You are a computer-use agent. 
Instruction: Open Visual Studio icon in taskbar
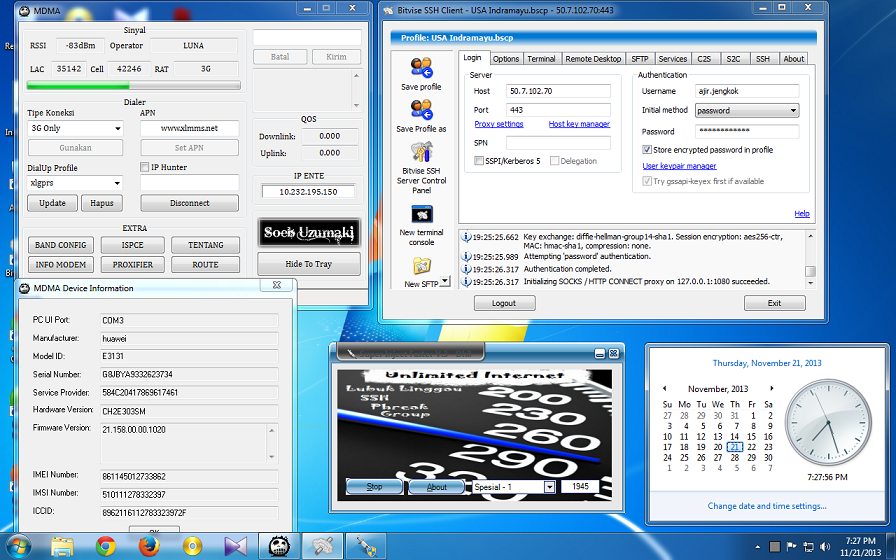[x=235, y=546]
